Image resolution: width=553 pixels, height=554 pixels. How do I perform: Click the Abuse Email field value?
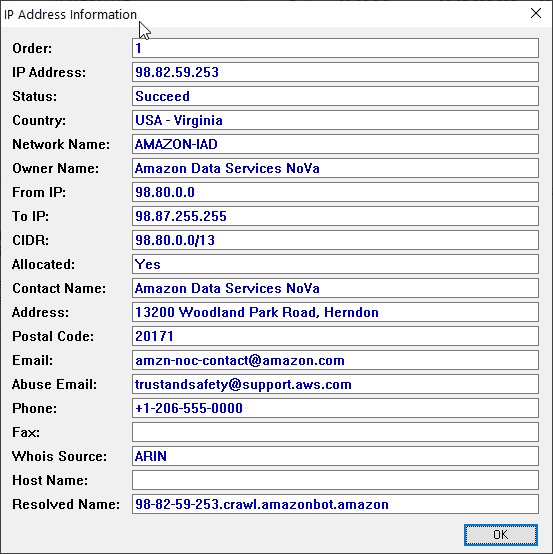(335, 384)
